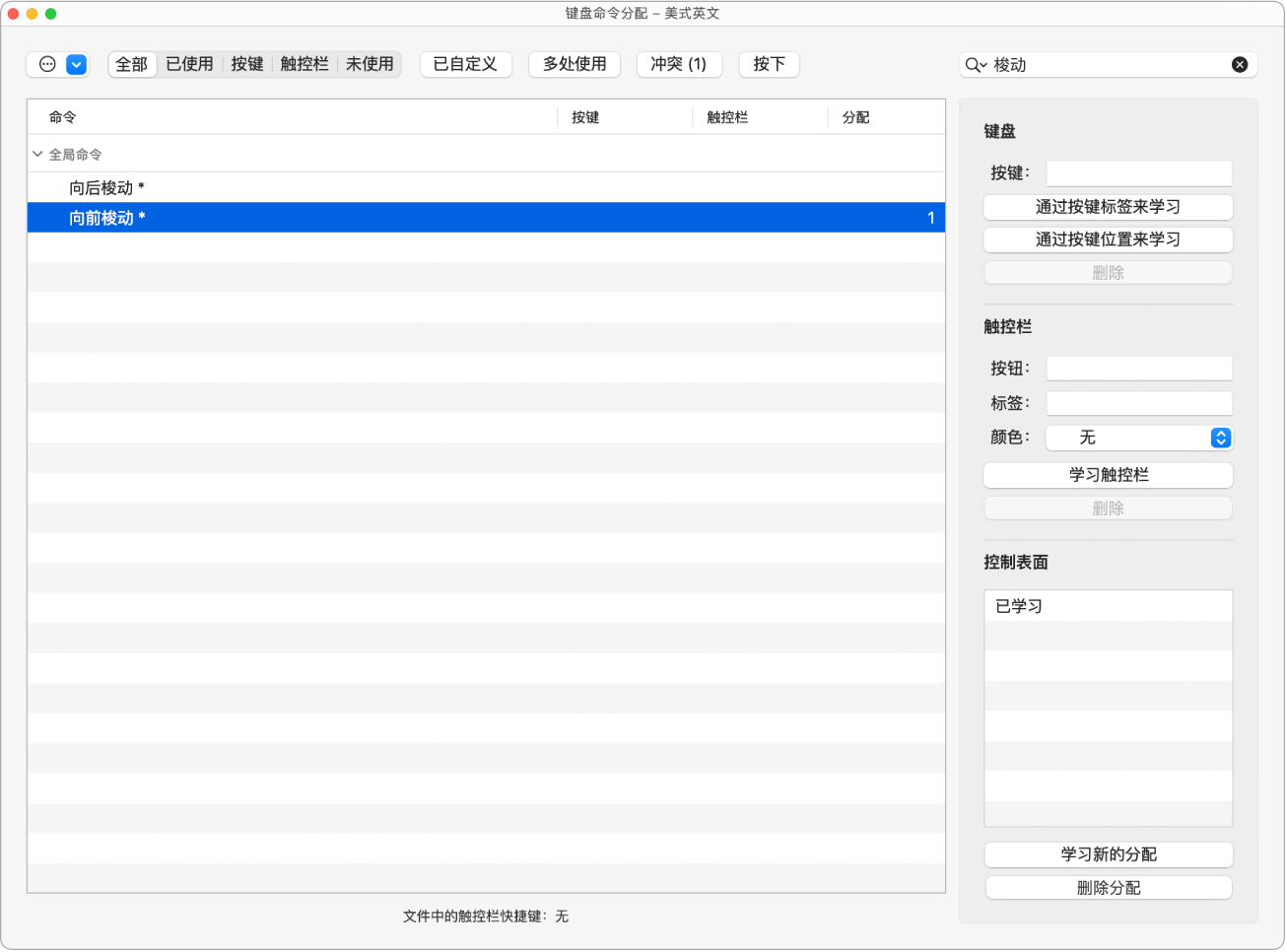Enable the 按下 key-press mode
The width and height of the screenshot is (1287, 952).
pyautogui.click(x=769, y=63)
